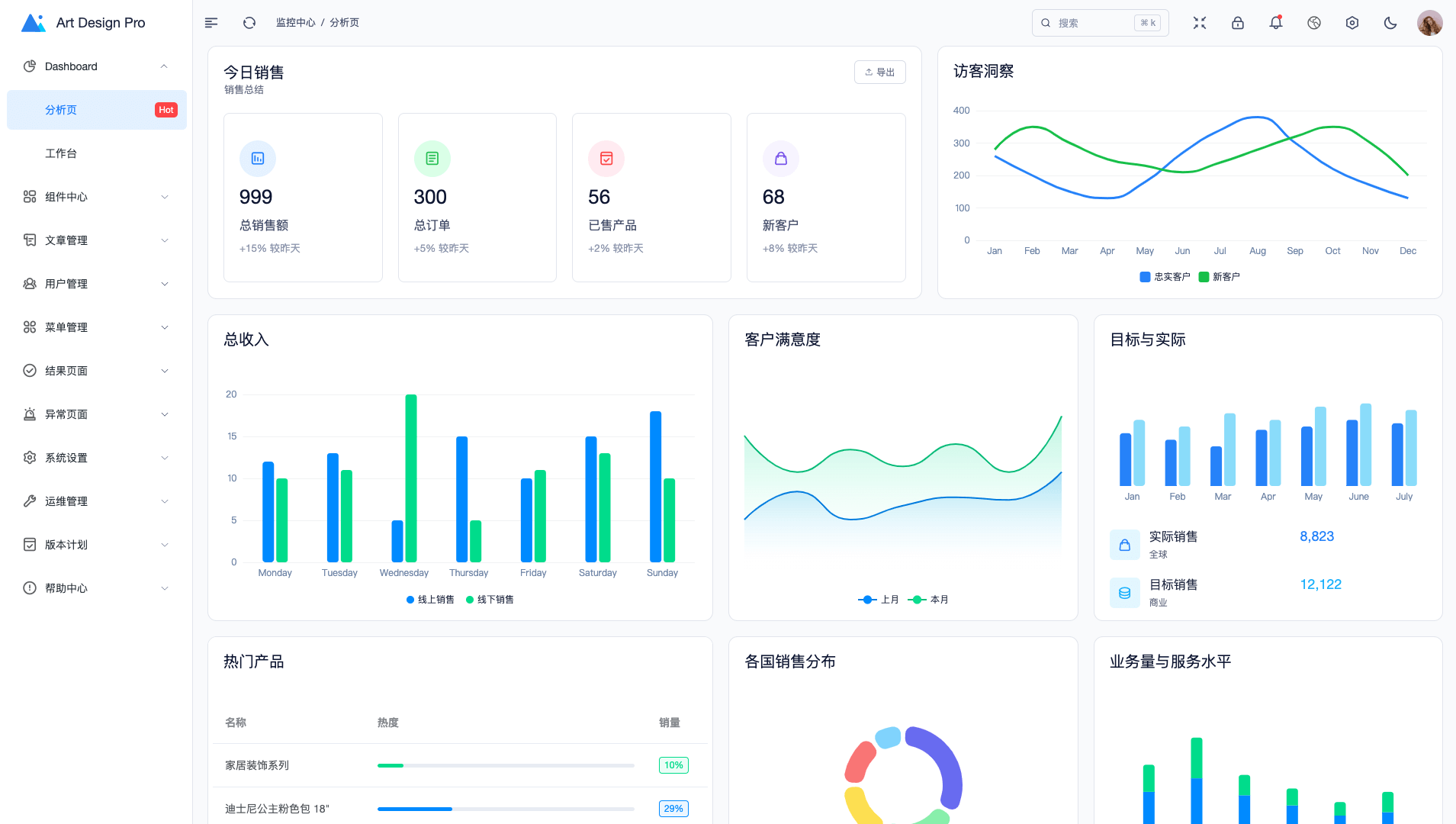Image resolution: width=1456 pixels, height=824 pixels.
Task: Click the Art Design Pro logo icon
Action: click(34, 23)
